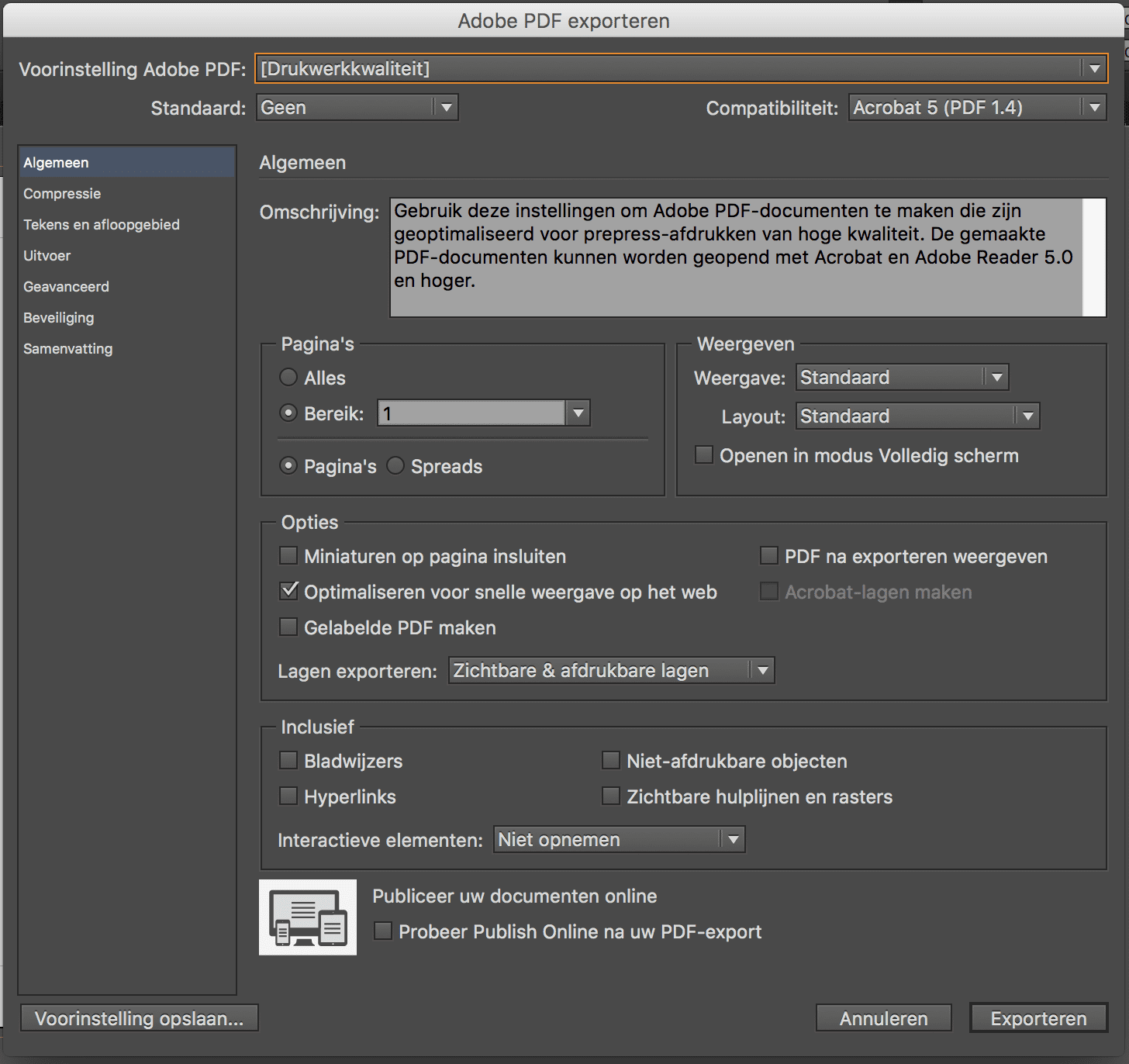Click the Publish Online devices icon

click(x=308, y=917)
